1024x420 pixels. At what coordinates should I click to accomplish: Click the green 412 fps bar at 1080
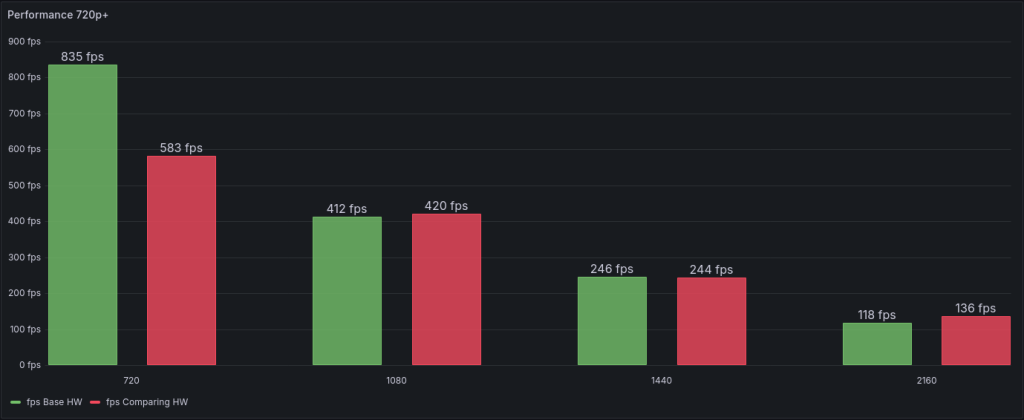point(347,290)
